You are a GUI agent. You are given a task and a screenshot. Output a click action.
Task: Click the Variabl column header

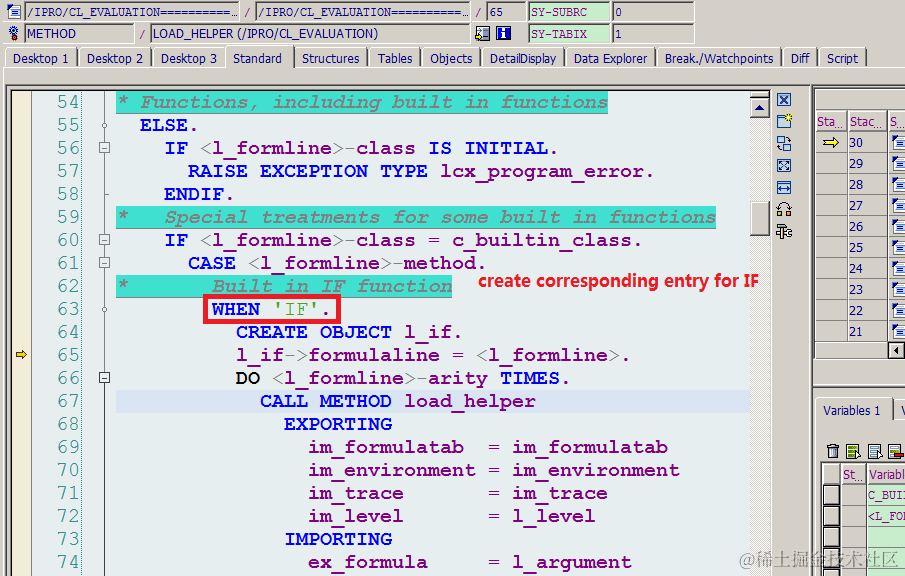coord(886,474)
